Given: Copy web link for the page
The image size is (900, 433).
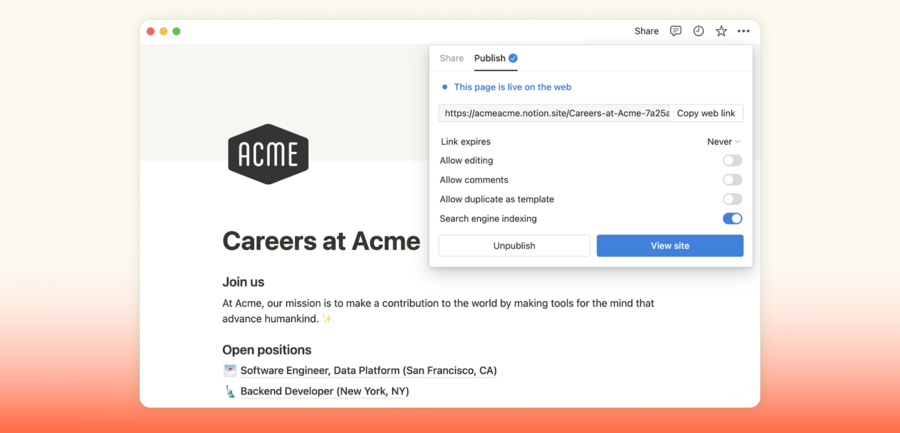Looking at the screenshot, I should pos(706,113).
